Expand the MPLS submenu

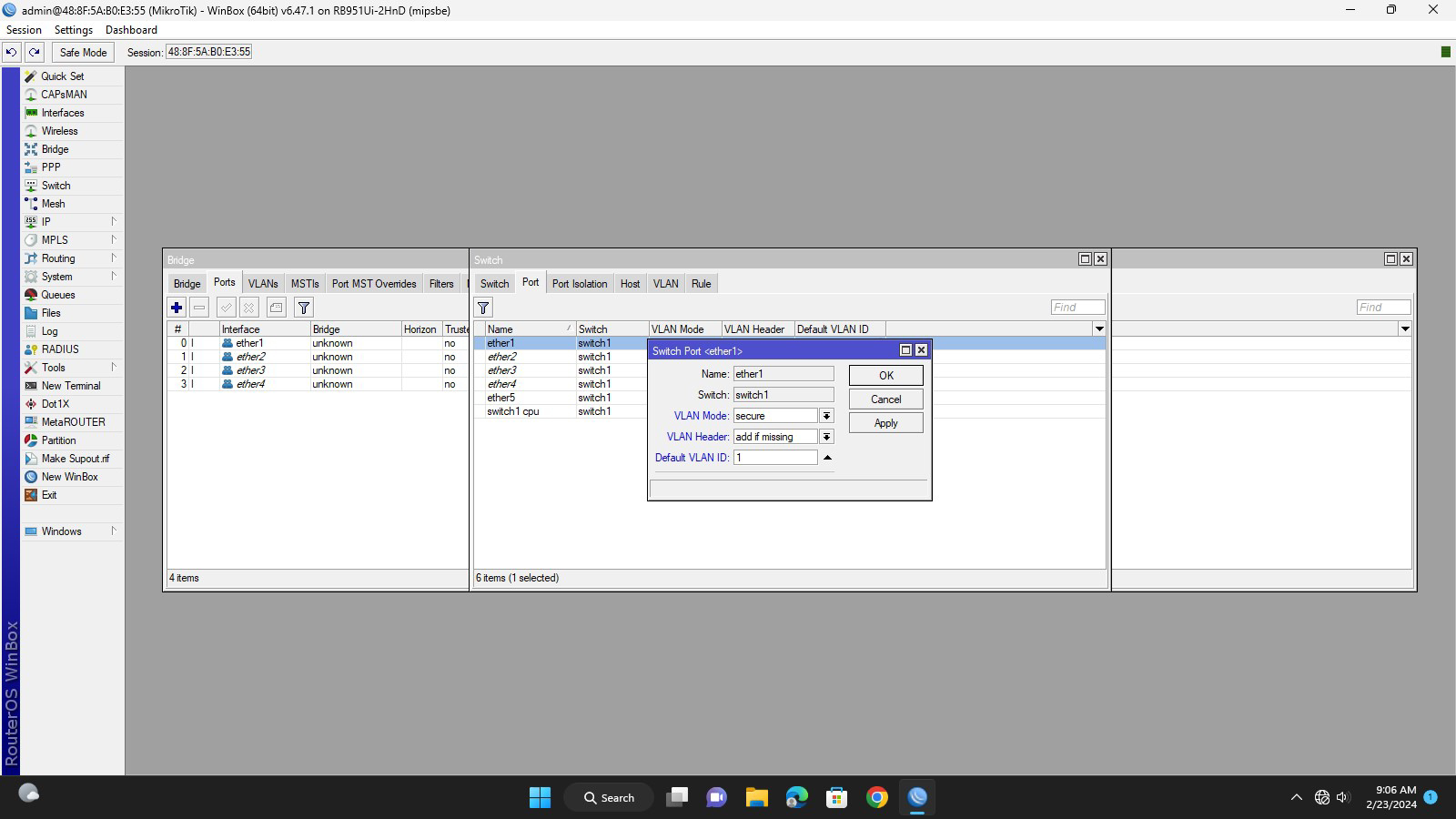(x=114, y=239)
